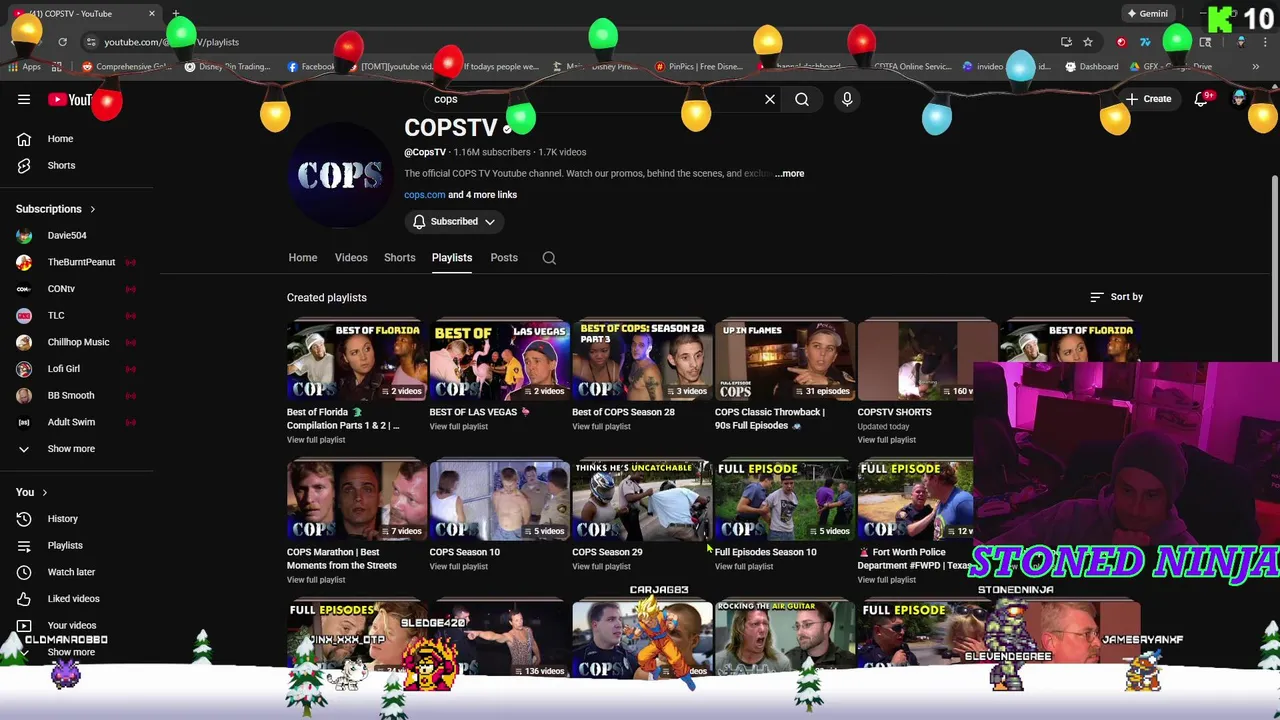Viewport: 1280px width, 720px height.
Task: Click the Create button
Action: (x=1147, y=99)
